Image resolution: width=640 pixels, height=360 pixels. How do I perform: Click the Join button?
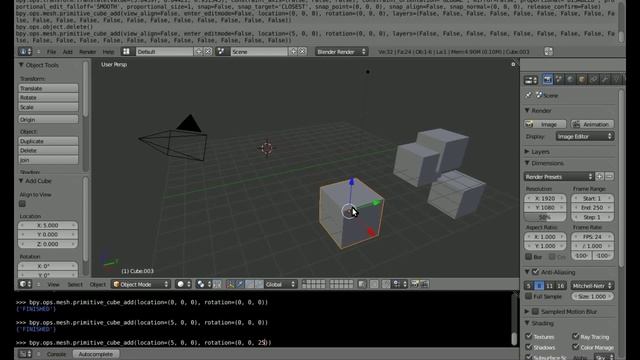click(x=48, y=160)
